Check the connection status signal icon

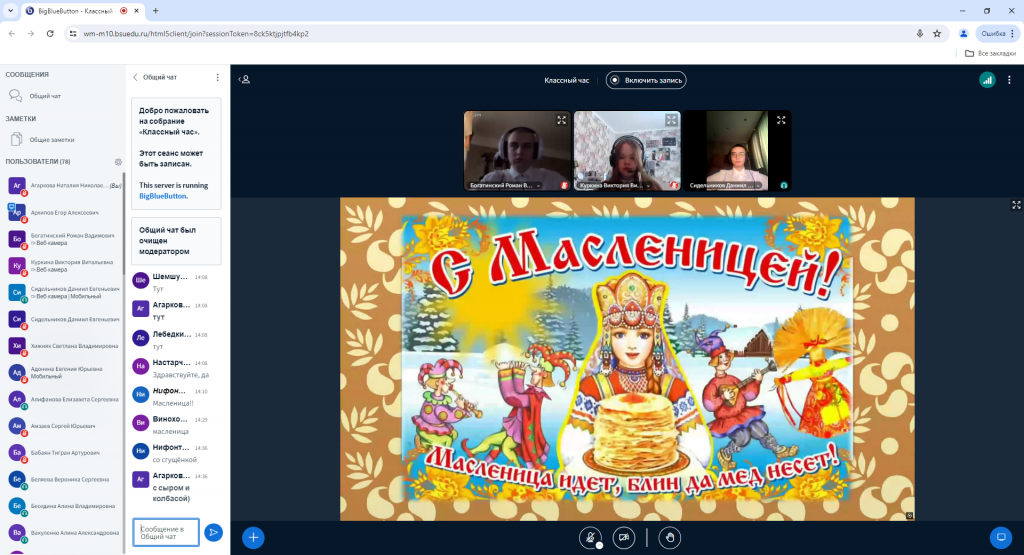pos(987,80)
